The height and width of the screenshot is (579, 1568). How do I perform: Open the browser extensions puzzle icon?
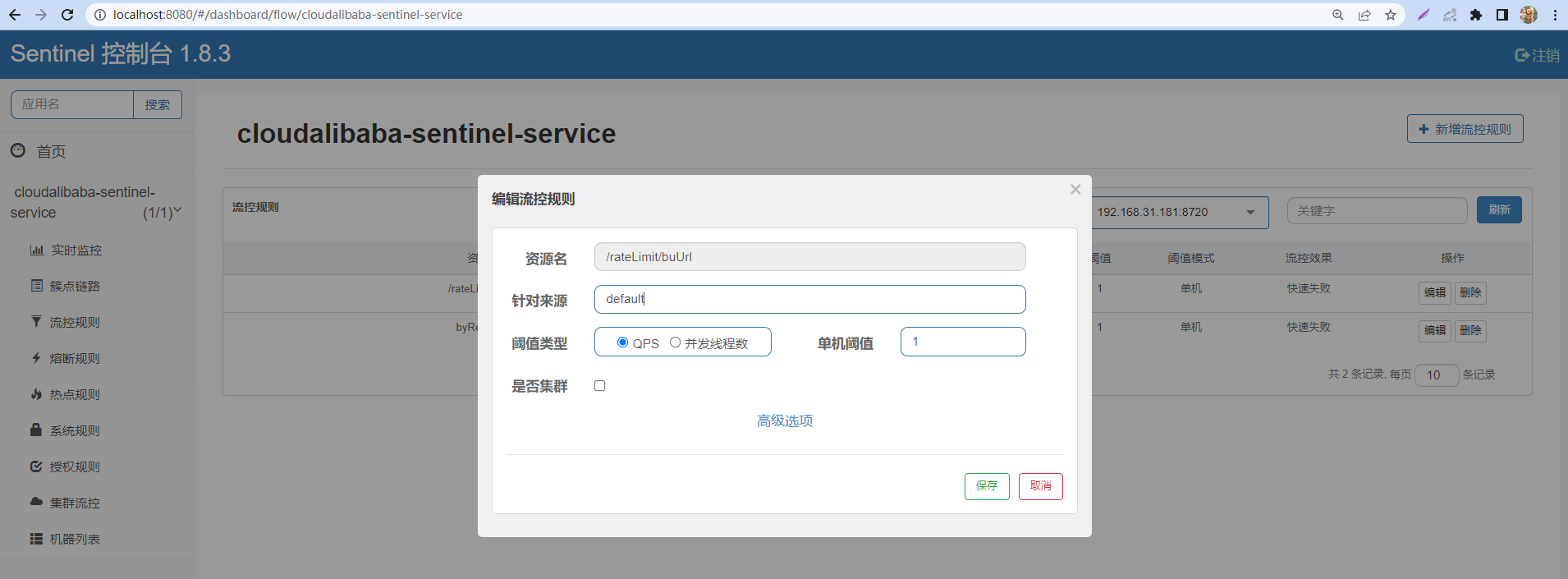pos(1476,15)
